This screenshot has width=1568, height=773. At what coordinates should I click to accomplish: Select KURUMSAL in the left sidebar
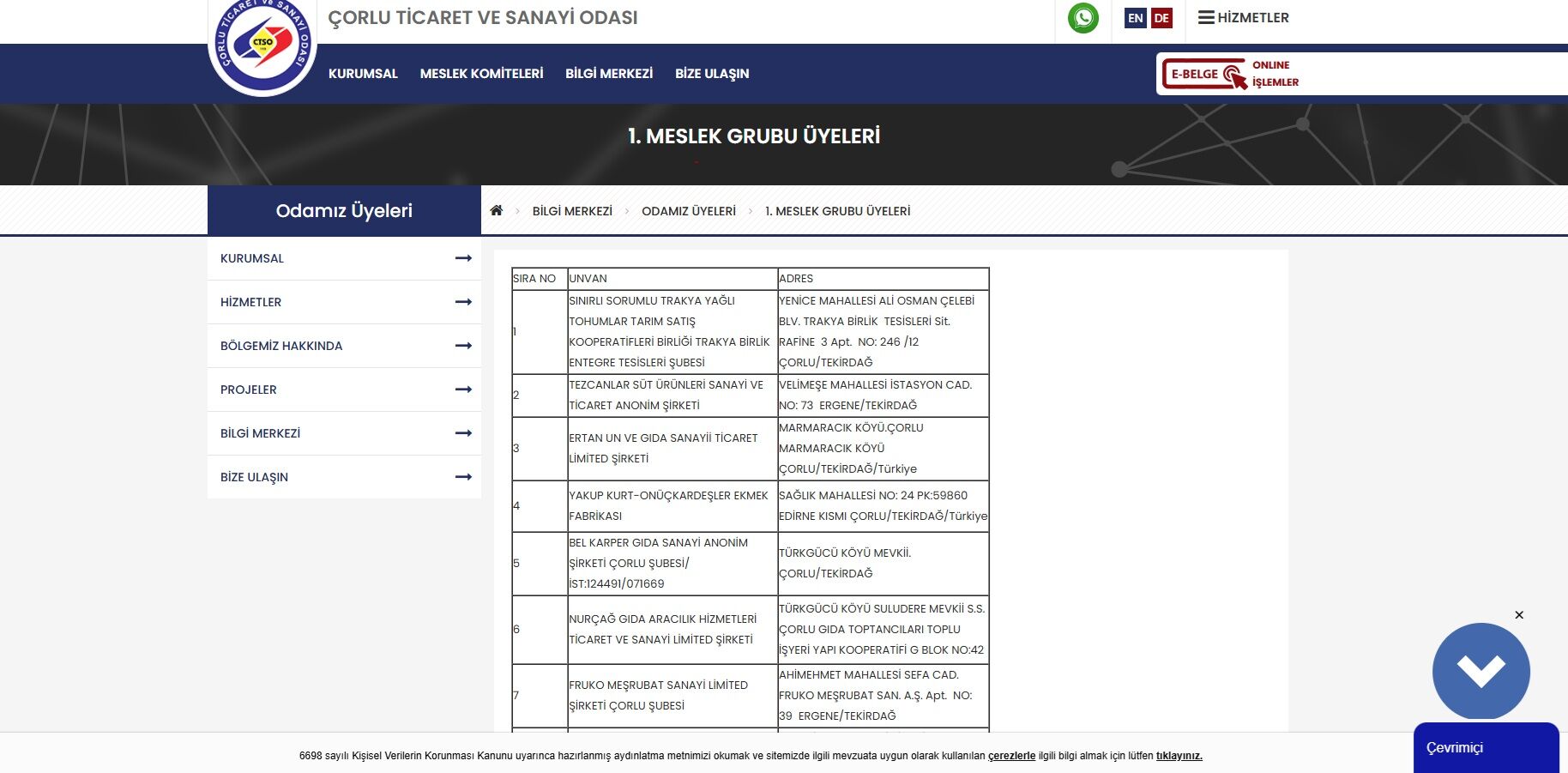point(344,258)
